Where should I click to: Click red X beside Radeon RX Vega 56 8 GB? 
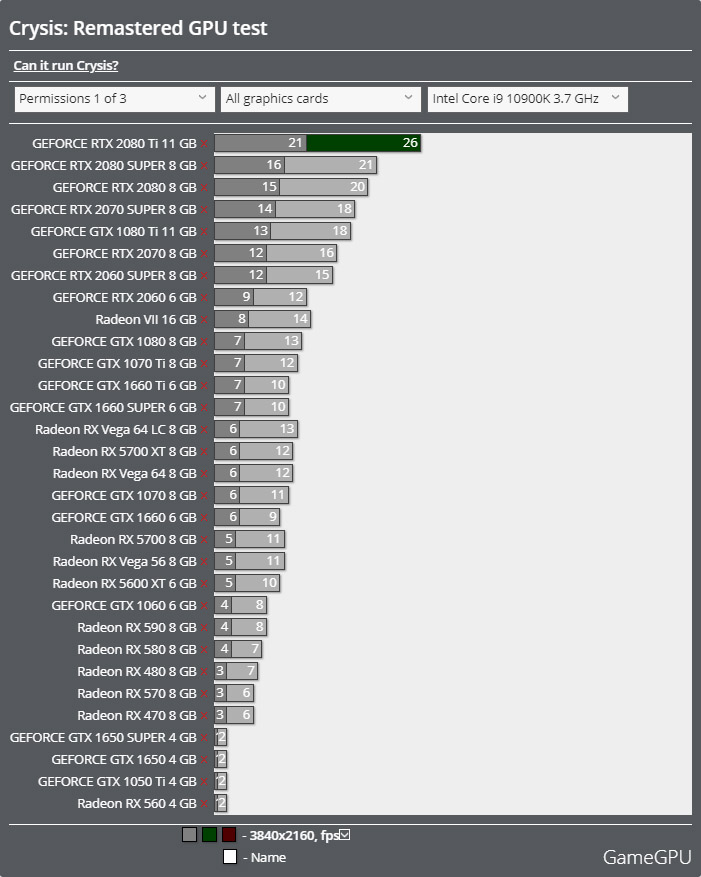(204, 562)
